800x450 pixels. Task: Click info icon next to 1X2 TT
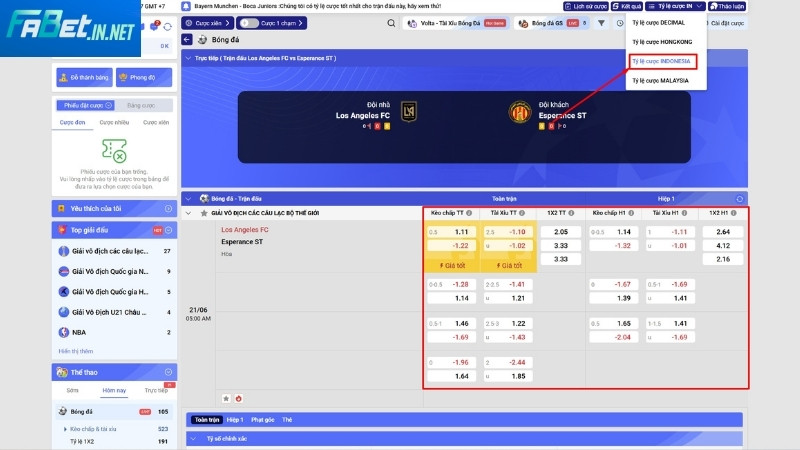571,213
